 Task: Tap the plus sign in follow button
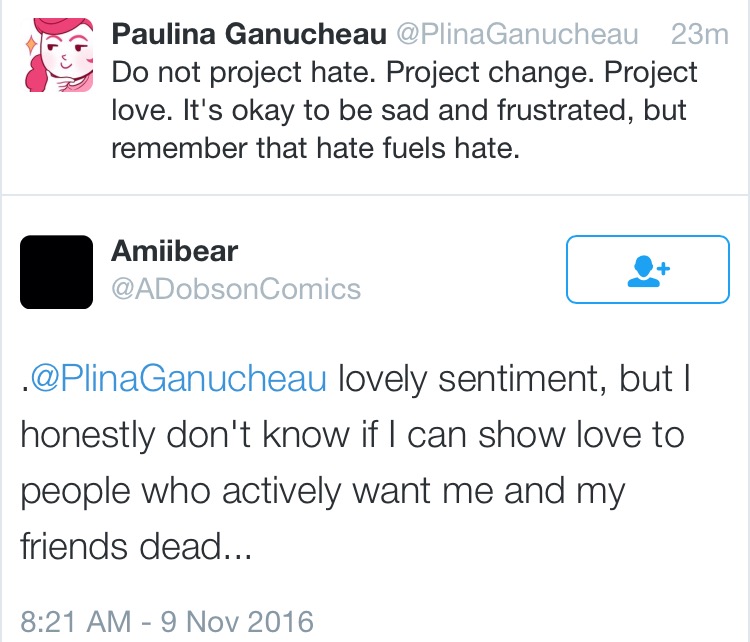pyautogui.click(x=663, y=268)
